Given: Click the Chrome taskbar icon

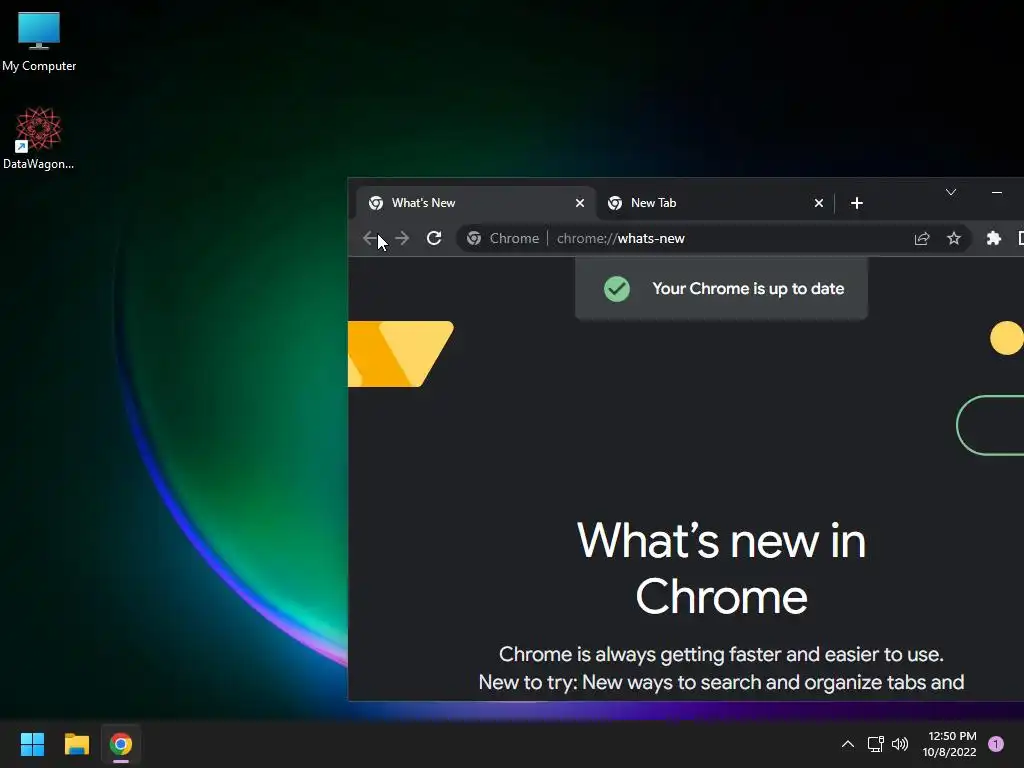Looking at the screenshot, I should click(121, 744).
